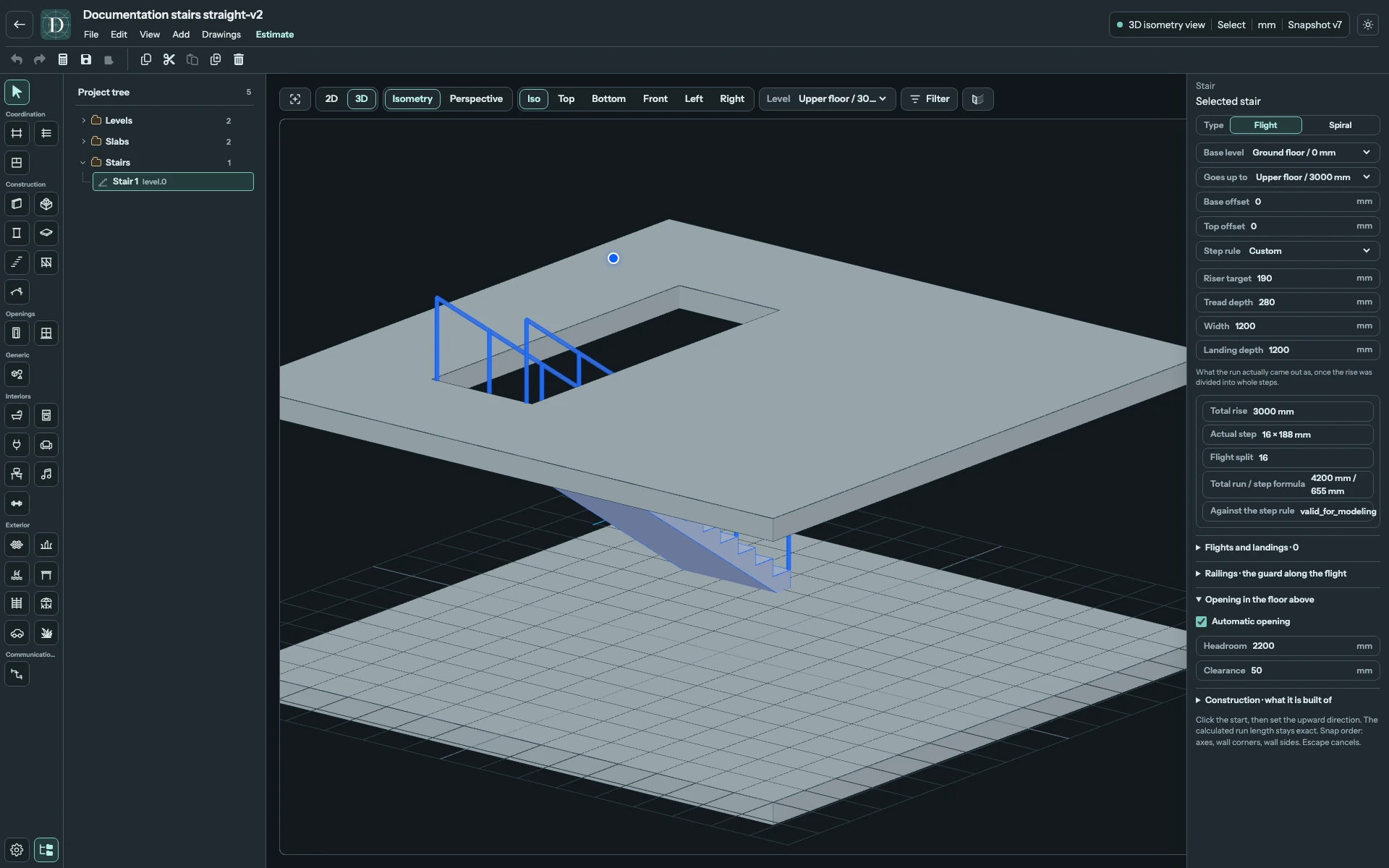This screenshot has height=868, width=1389.
Task: Select the swimming pool exterior tool
Action: [x=17, y=574]
